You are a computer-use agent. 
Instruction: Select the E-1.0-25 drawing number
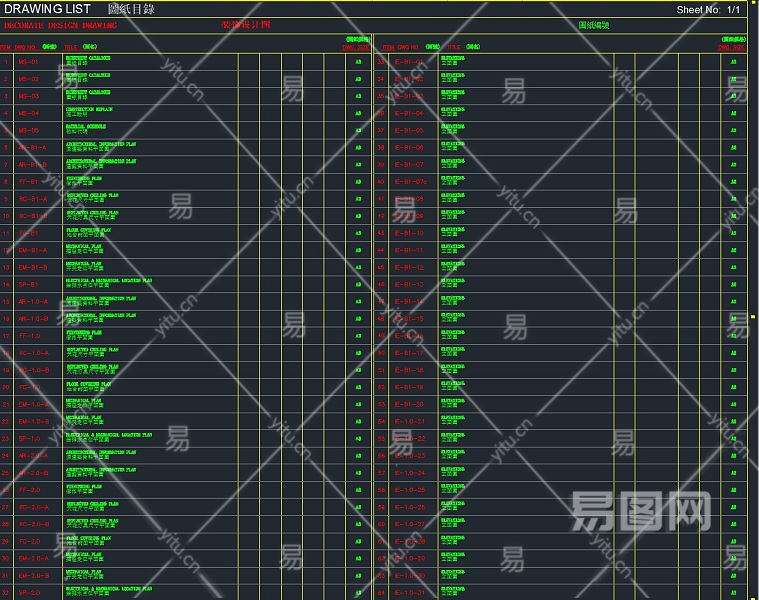410,490
